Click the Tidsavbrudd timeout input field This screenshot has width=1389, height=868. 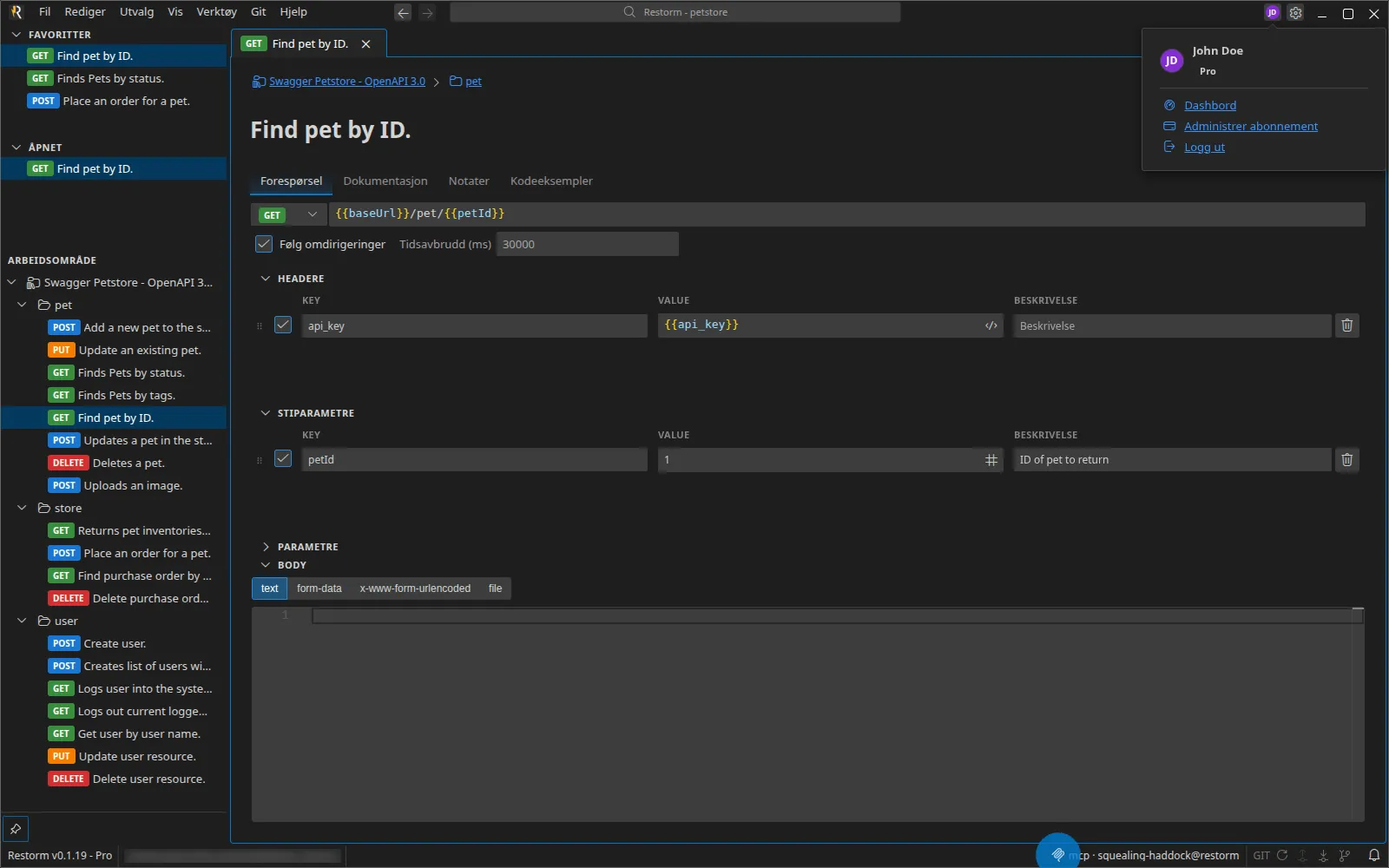(x=587, y=244)
